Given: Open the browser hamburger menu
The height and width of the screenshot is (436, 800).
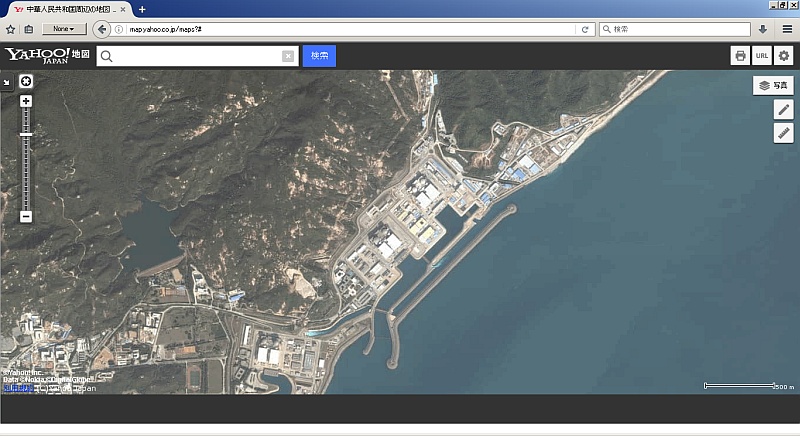Looking at the screenshot, I should coord(787,29).
